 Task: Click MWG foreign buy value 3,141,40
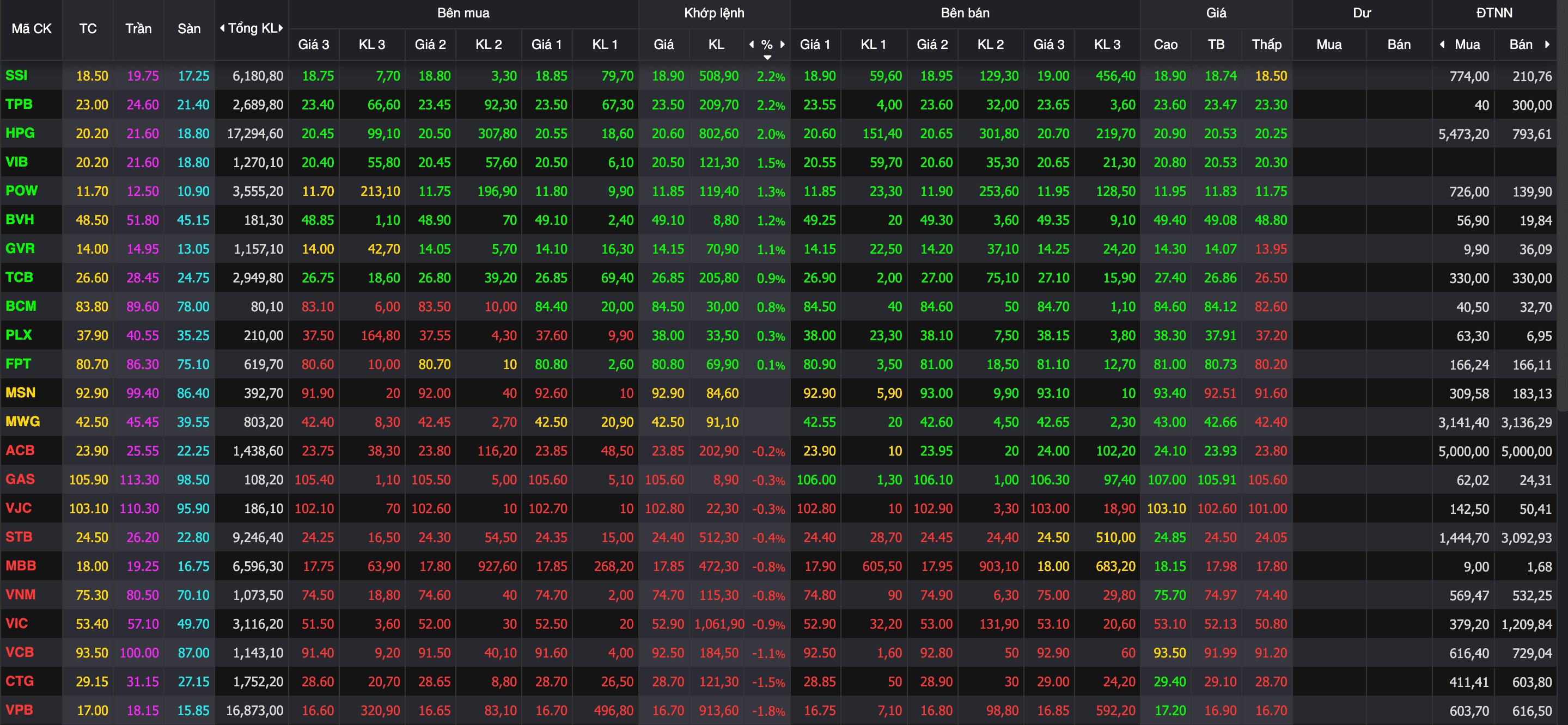coord(1464,422)
